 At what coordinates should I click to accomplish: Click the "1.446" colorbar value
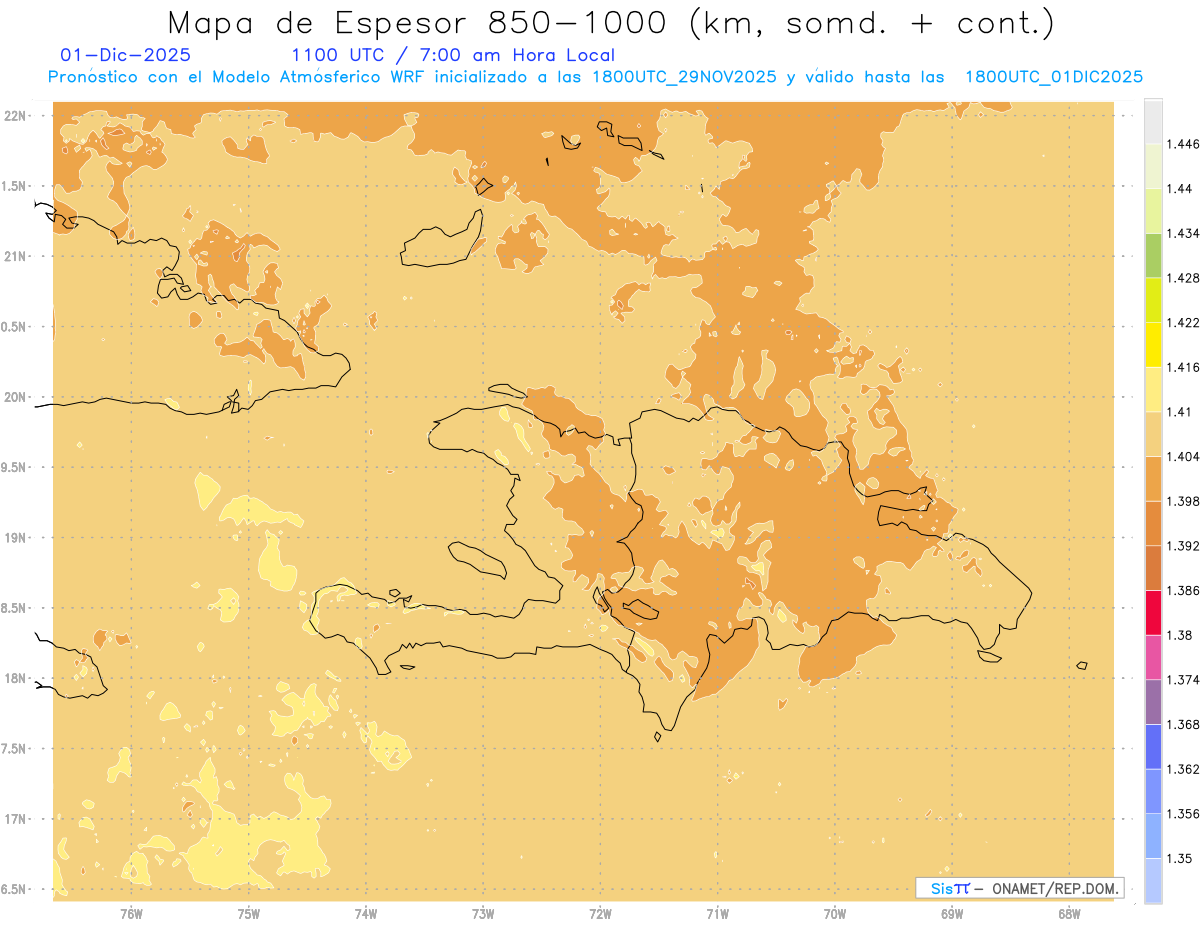click(x=1183, y=145)
